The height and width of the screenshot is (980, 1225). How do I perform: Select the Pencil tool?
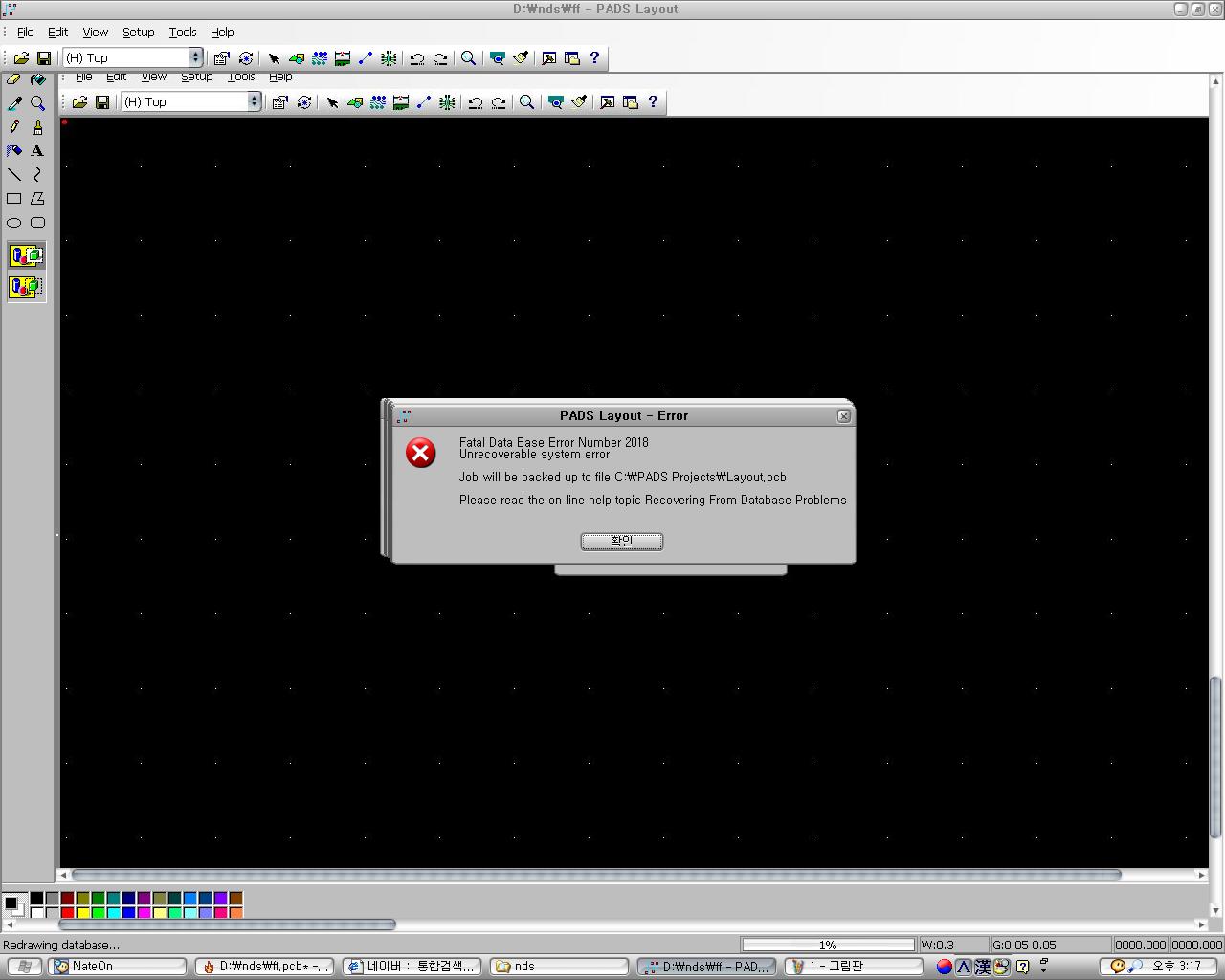pyautogui.click(x=14, y=126)
